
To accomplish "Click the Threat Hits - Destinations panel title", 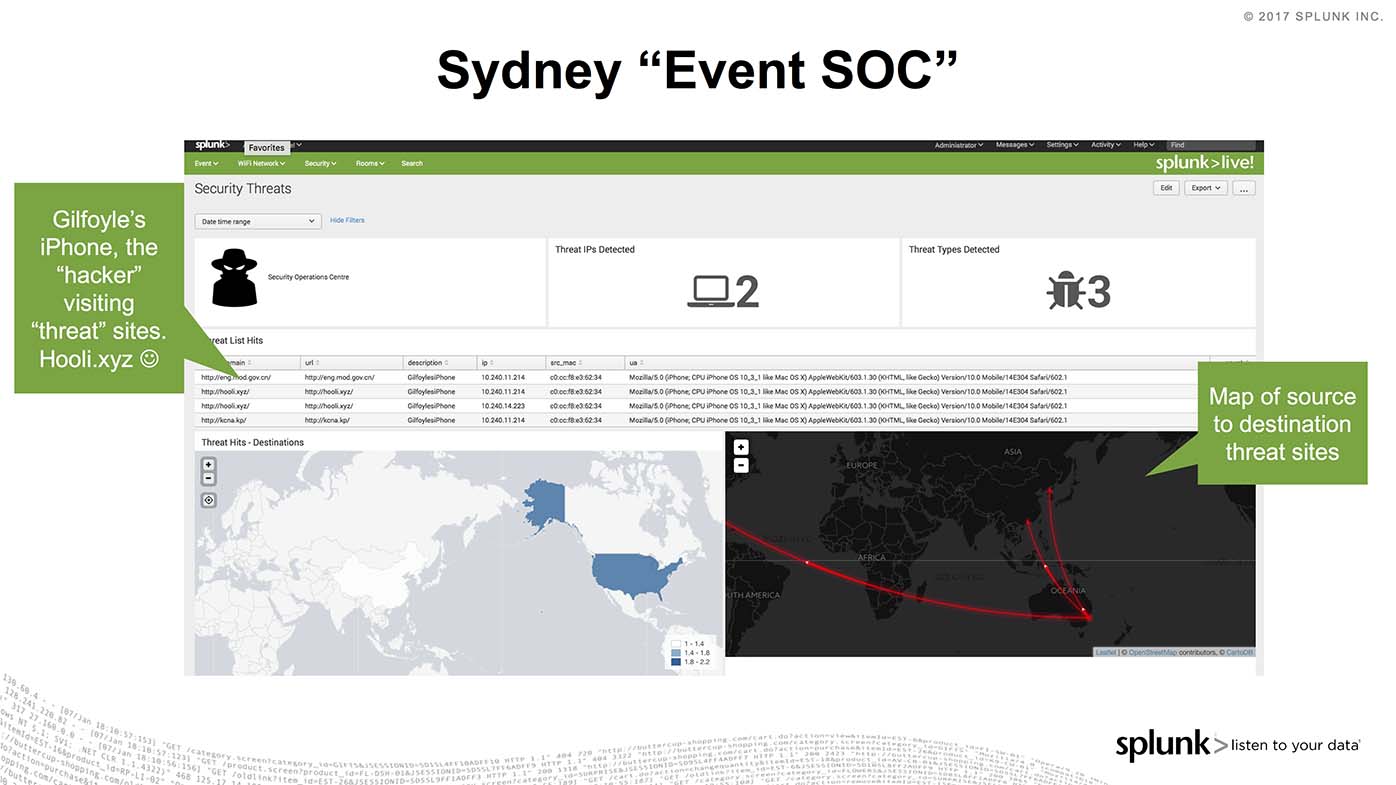I will coord(252,442).
